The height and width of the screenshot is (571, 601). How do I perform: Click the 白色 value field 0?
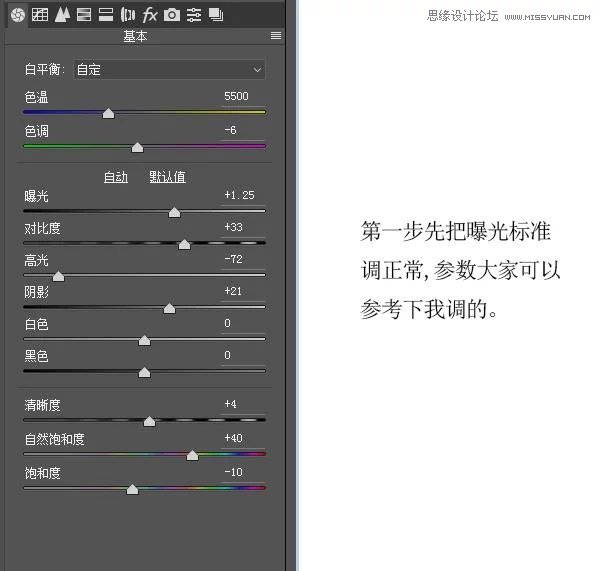pyautogui.click(x=243, y=323)
